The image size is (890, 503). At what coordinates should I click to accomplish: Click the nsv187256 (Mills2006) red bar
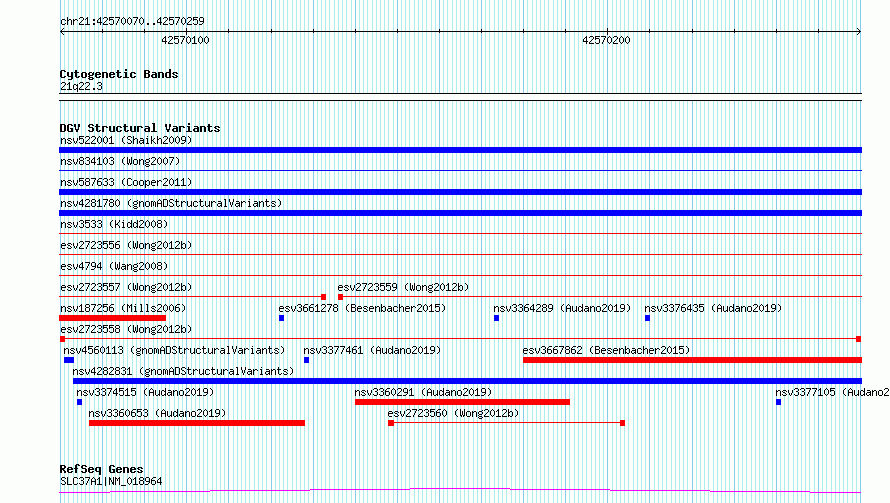pyautogui.click(x=112, y=318)
